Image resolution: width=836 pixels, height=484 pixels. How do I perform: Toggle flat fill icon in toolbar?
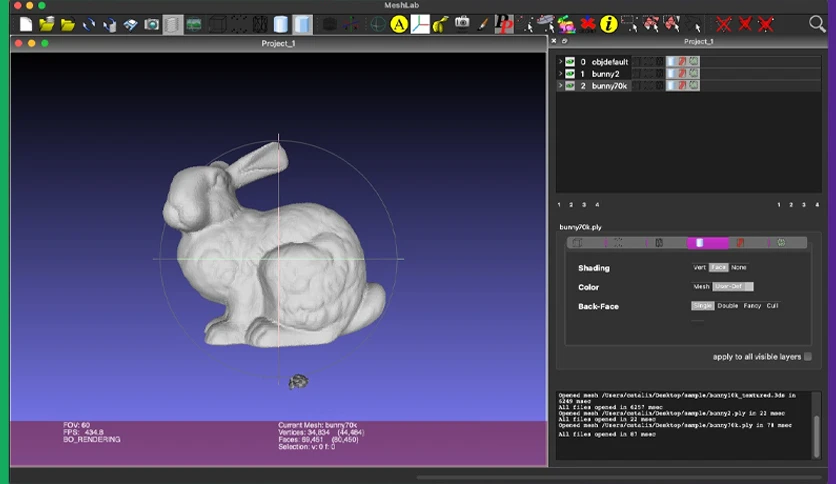pos(302,25)
